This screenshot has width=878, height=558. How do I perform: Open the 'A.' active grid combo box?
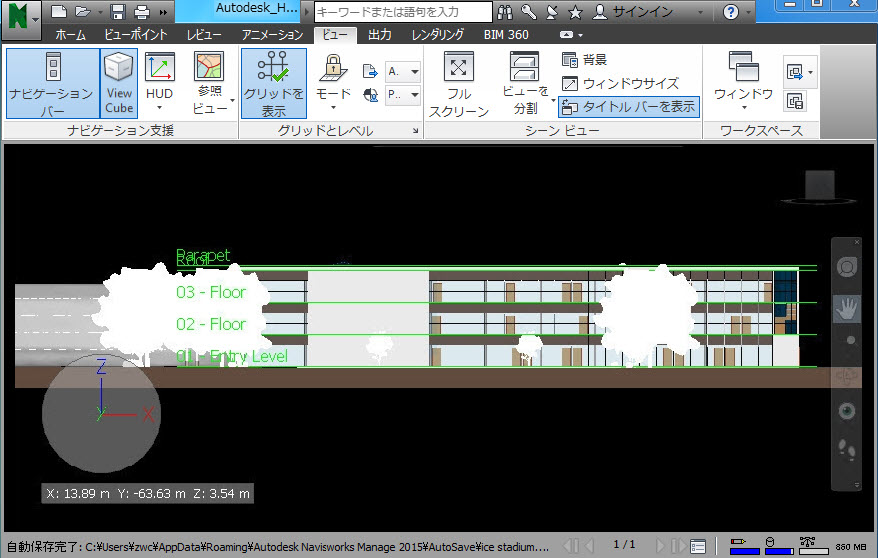coord(403,72)
